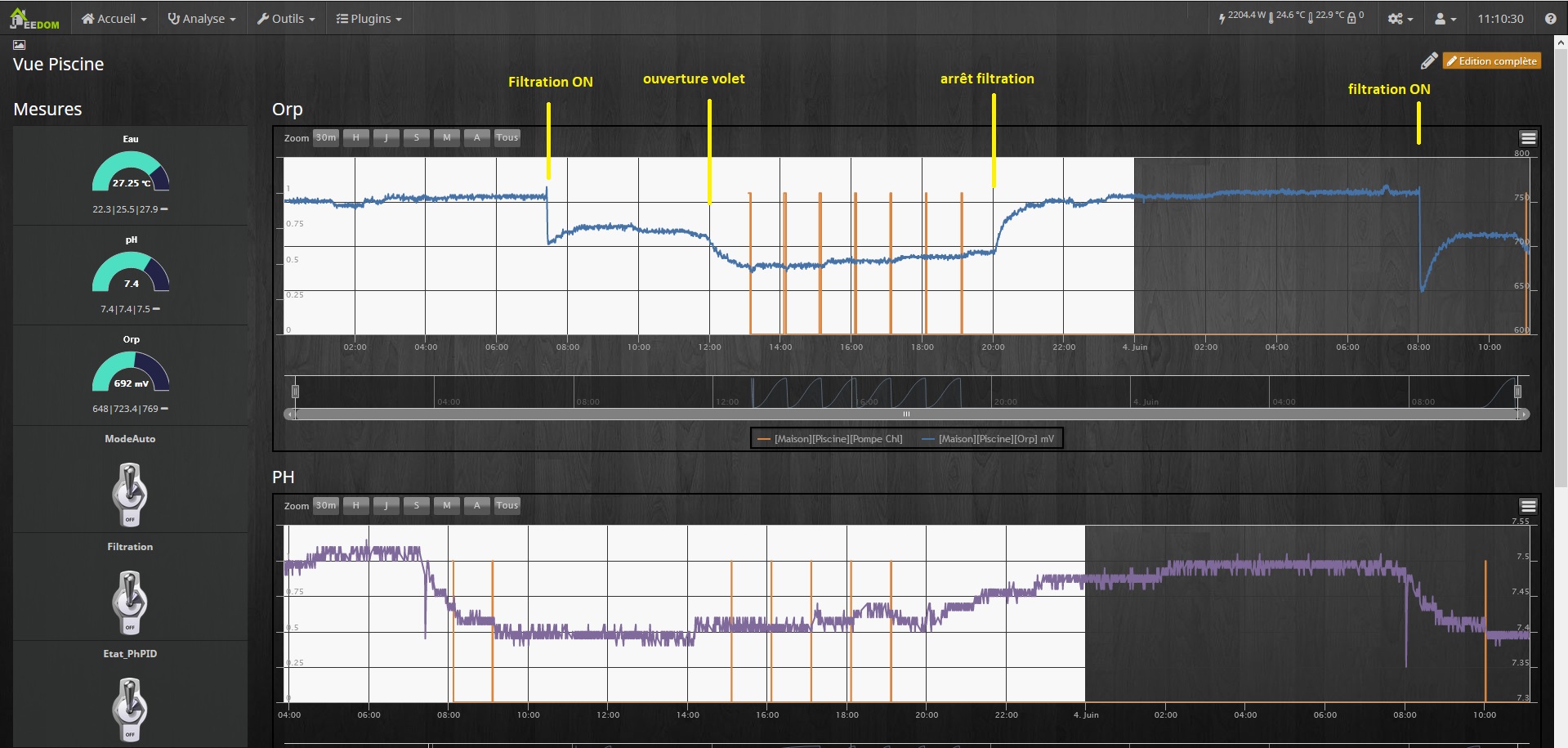Open the Plugins menu
1568x748 pixels.
pos(369,18)
